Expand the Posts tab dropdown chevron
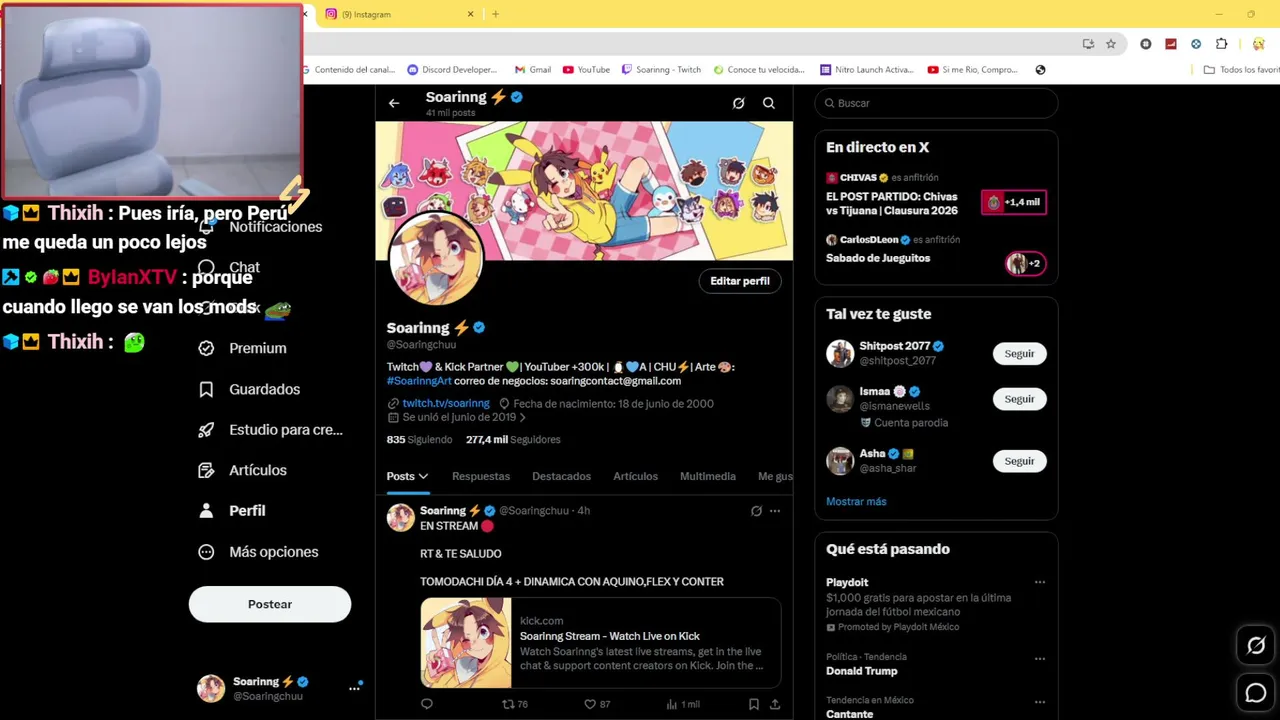Screen dimensions: 1280x720 click(x=423, y=477)
